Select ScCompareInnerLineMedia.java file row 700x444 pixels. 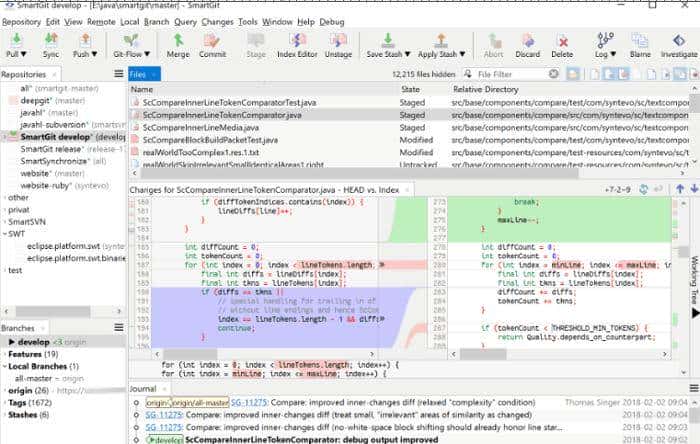409,128
